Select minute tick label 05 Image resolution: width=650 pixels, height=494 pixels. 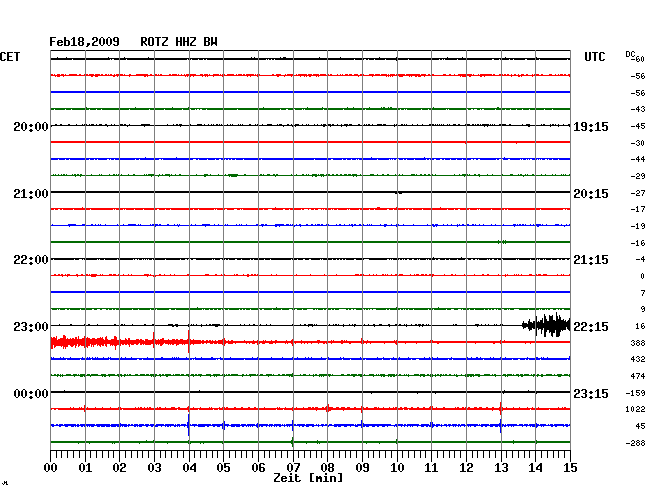[x=223, y=467]
